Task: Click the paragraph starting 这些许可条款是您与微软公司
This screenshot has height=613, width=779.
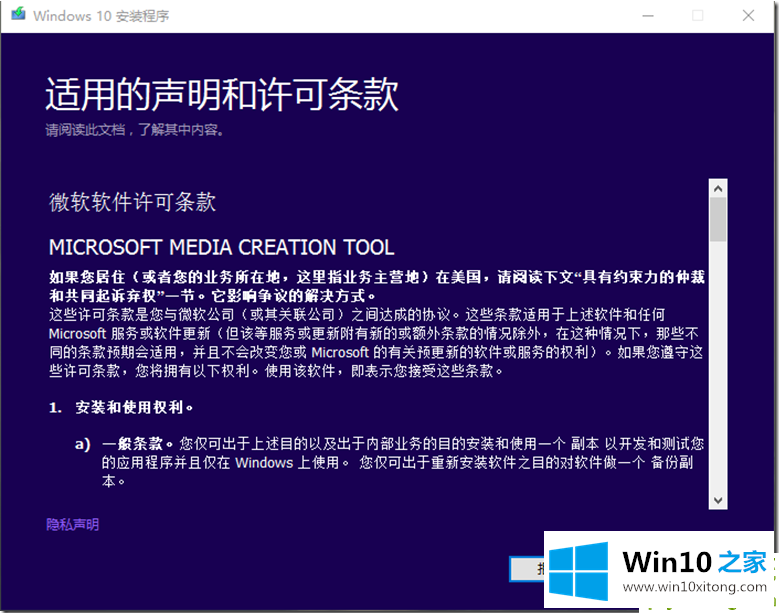Action: pos(376,343)
